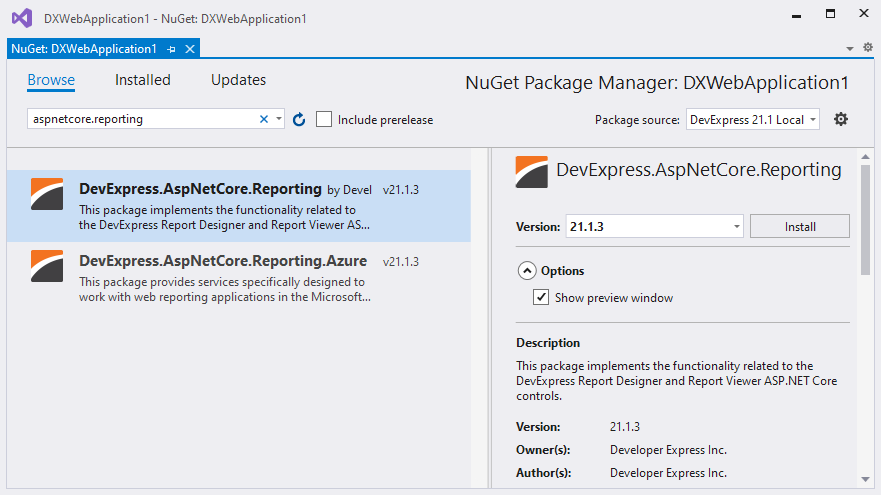Viewport: 881px width, 495px height.
Task: Select DevExpress.AspNetCore.Reporting.Azure package in list
Action: [239, 278]
